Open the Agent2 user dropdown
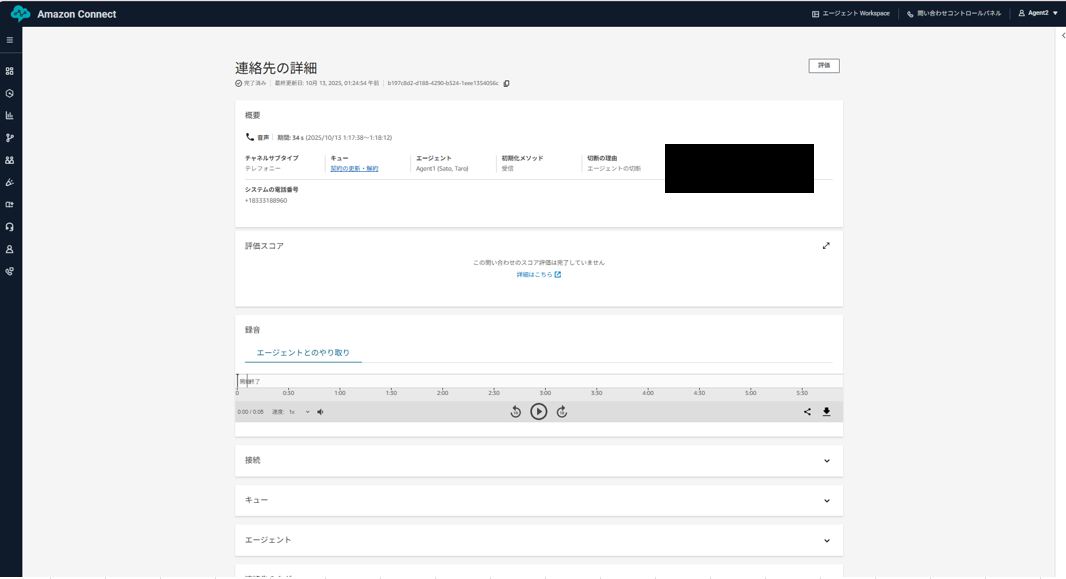1066x579 pixels. click(x=1037, y=14)
